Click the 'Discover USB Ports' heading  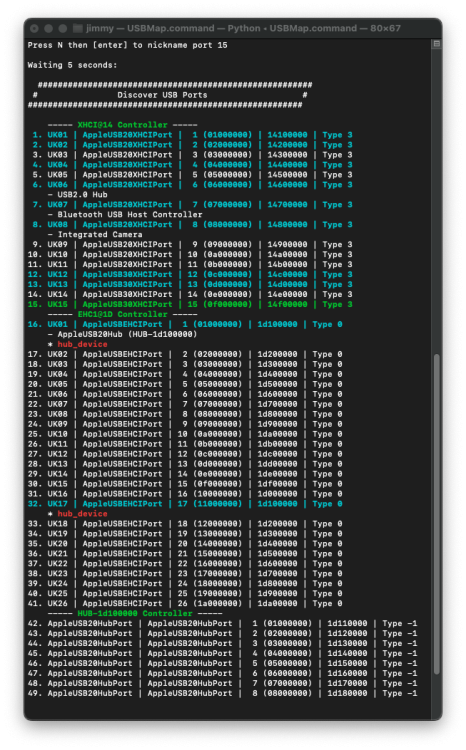point(163,95)
